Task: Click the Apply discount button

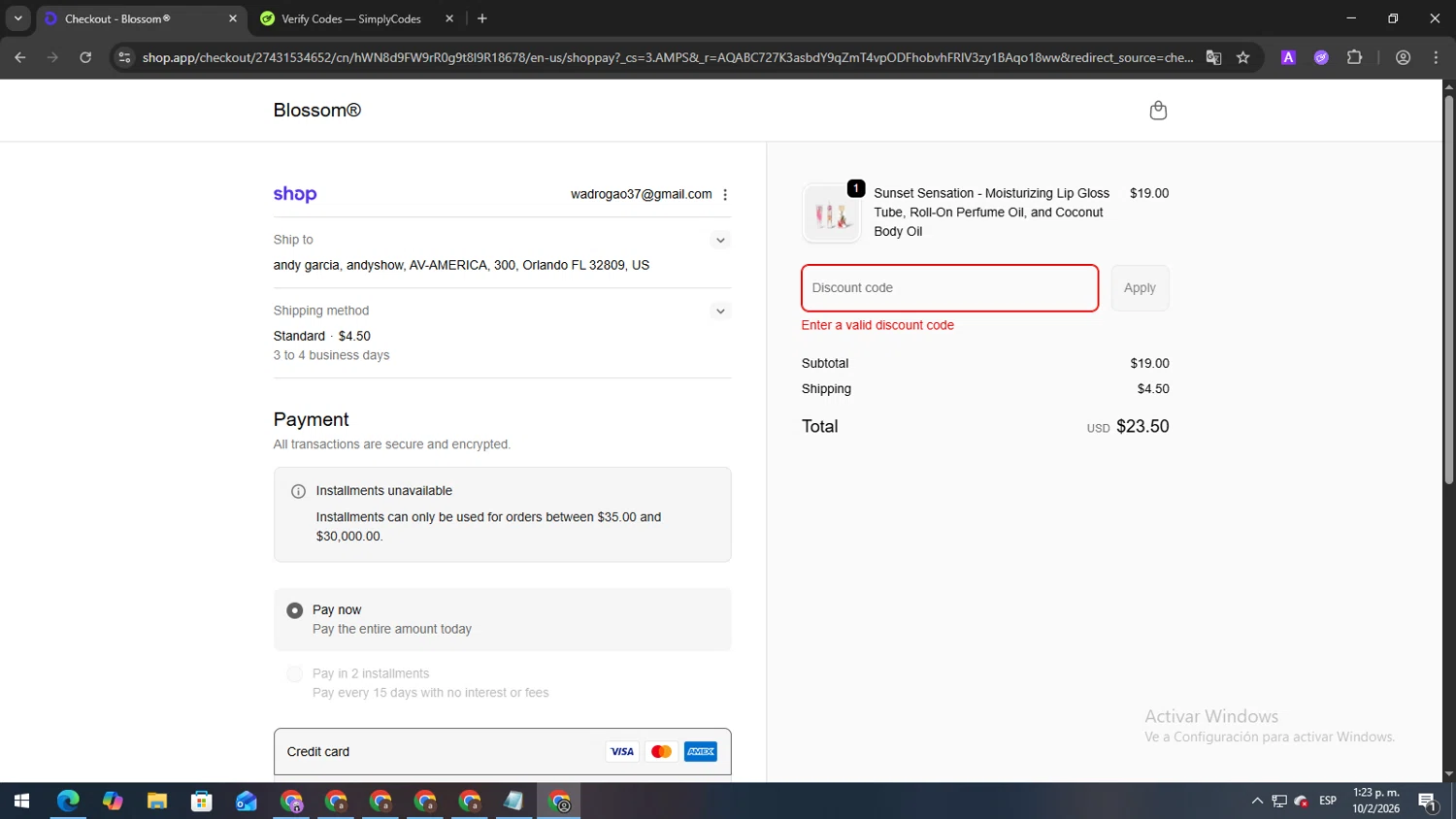Action: (1140, 288)
